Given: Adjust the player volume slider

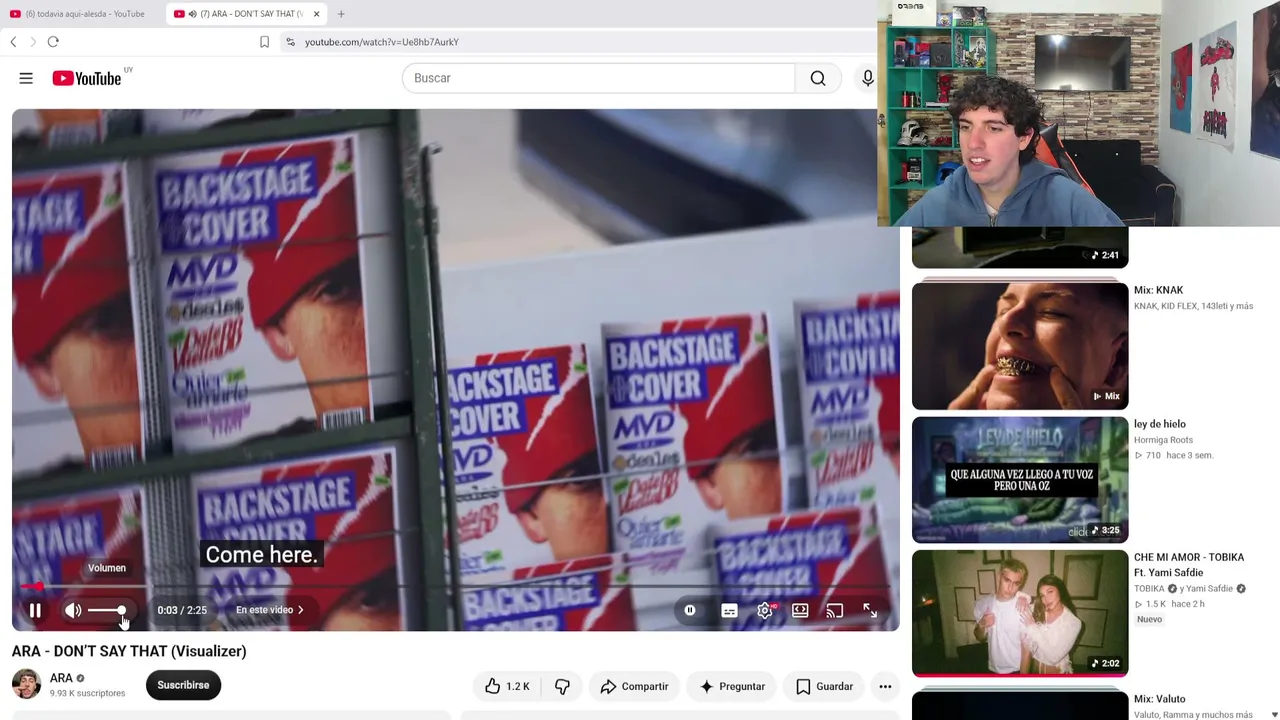Looking at the screenshot, I should (x=107, y=610).
